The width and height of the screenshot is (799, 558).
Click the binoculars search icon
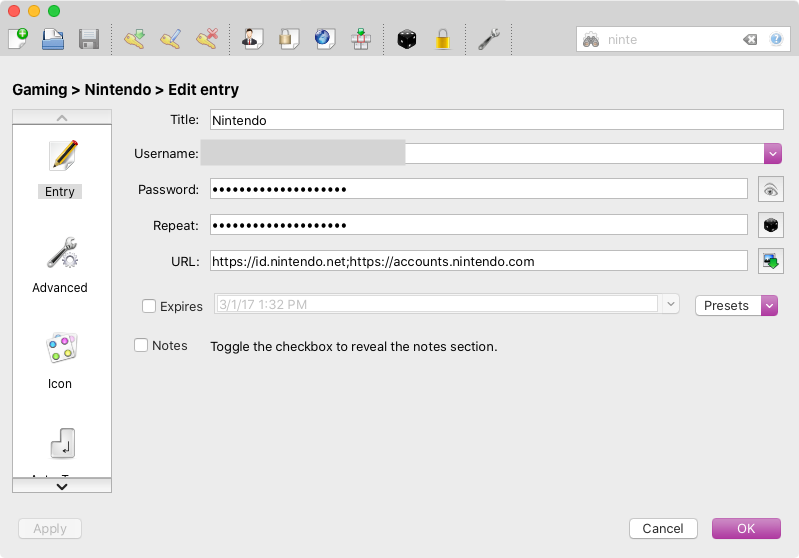591,40
